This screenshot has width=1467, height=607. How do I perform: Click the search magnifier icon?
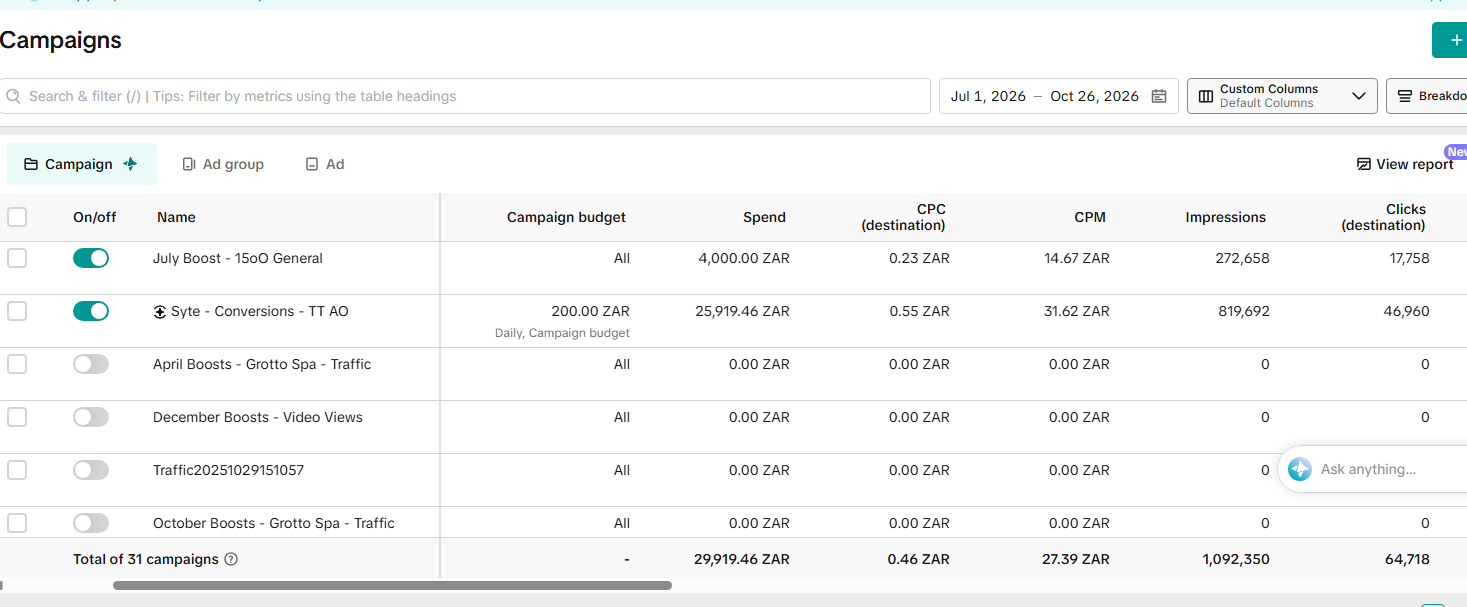(x=14, y=96)
